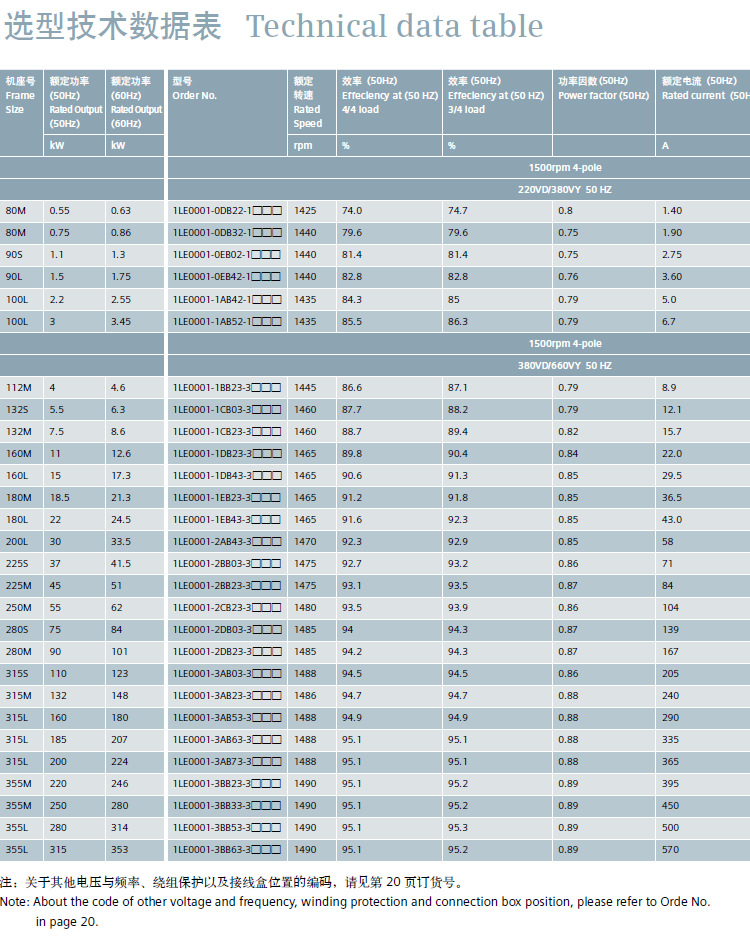Image resolution: width=750 pixels, height=943 pixels.
Task: Select the 220VD/380VY 50 HZ subheading
Action: coord(565,189)
